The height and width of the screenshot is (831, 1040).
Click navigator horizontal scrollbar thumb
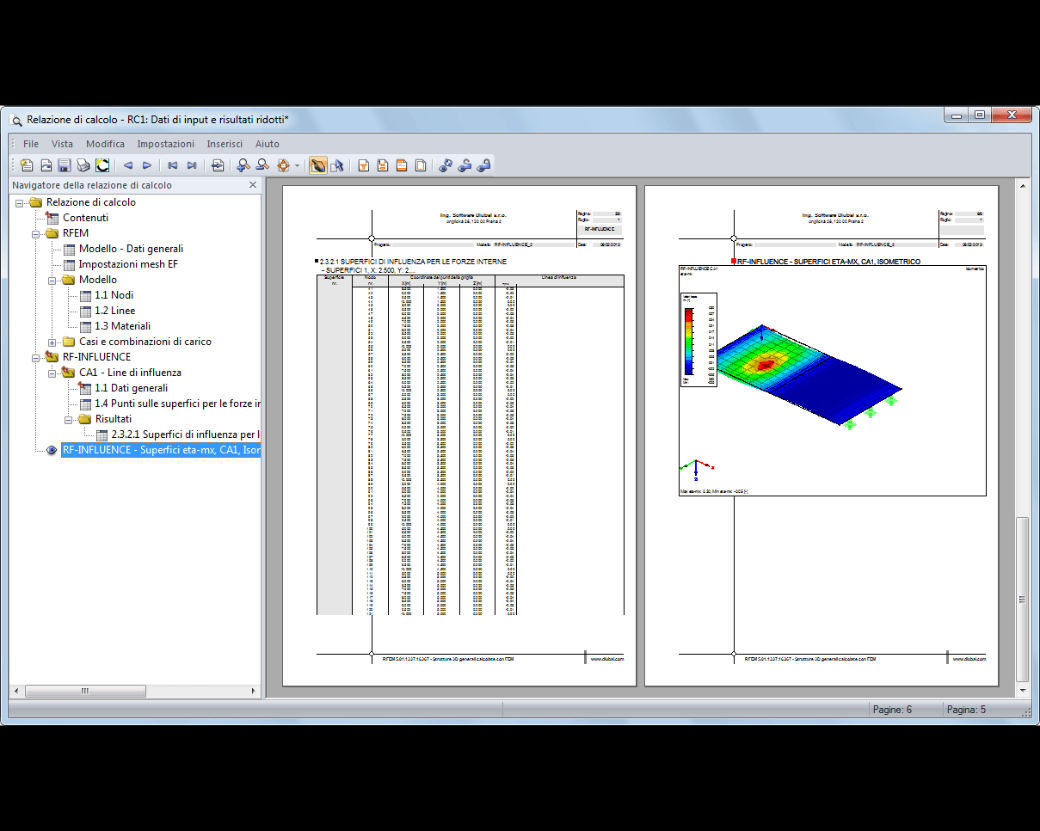pyautogui.click(x=85, y=691)
